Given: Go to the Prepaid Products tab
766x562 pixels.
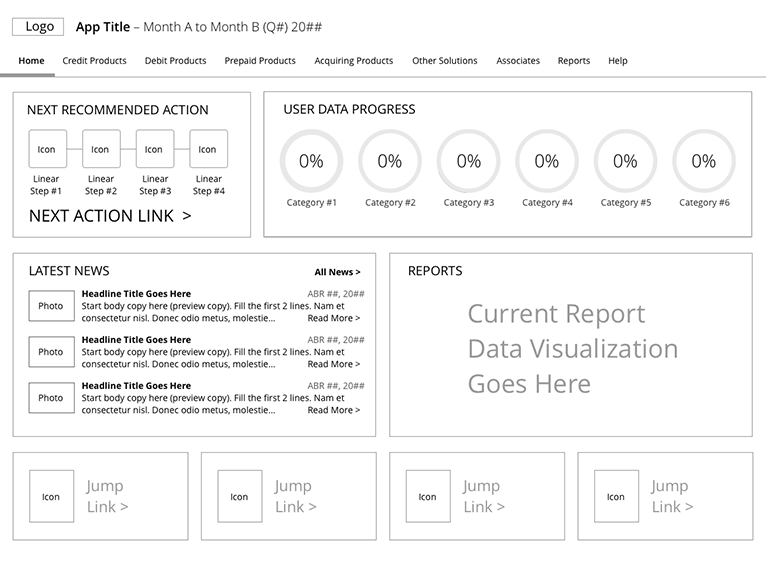Looking at the screenshot, I should [x=260, y=61].
